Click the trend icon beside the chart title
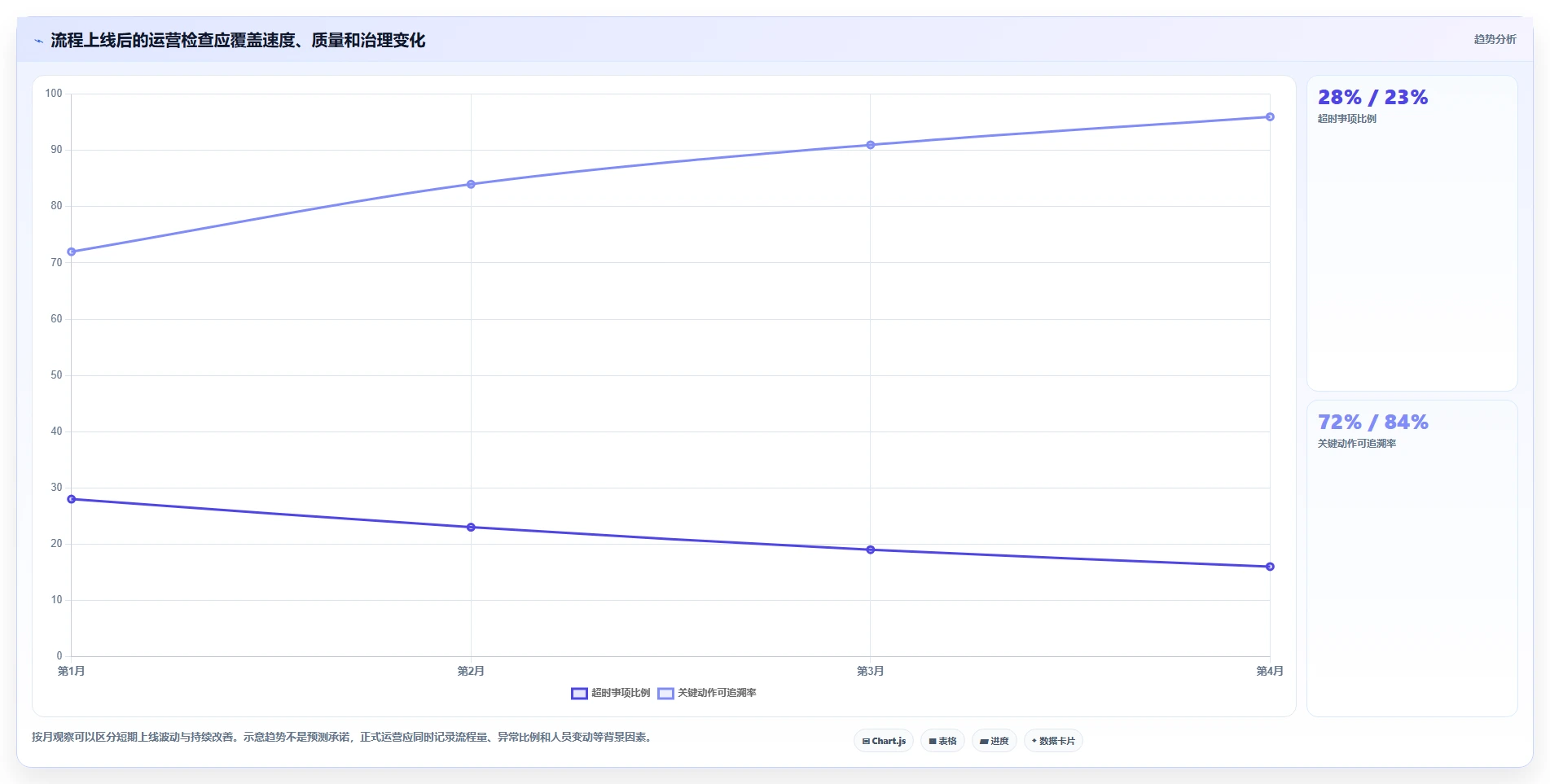Screen dimensions: 1550x784 38,41
